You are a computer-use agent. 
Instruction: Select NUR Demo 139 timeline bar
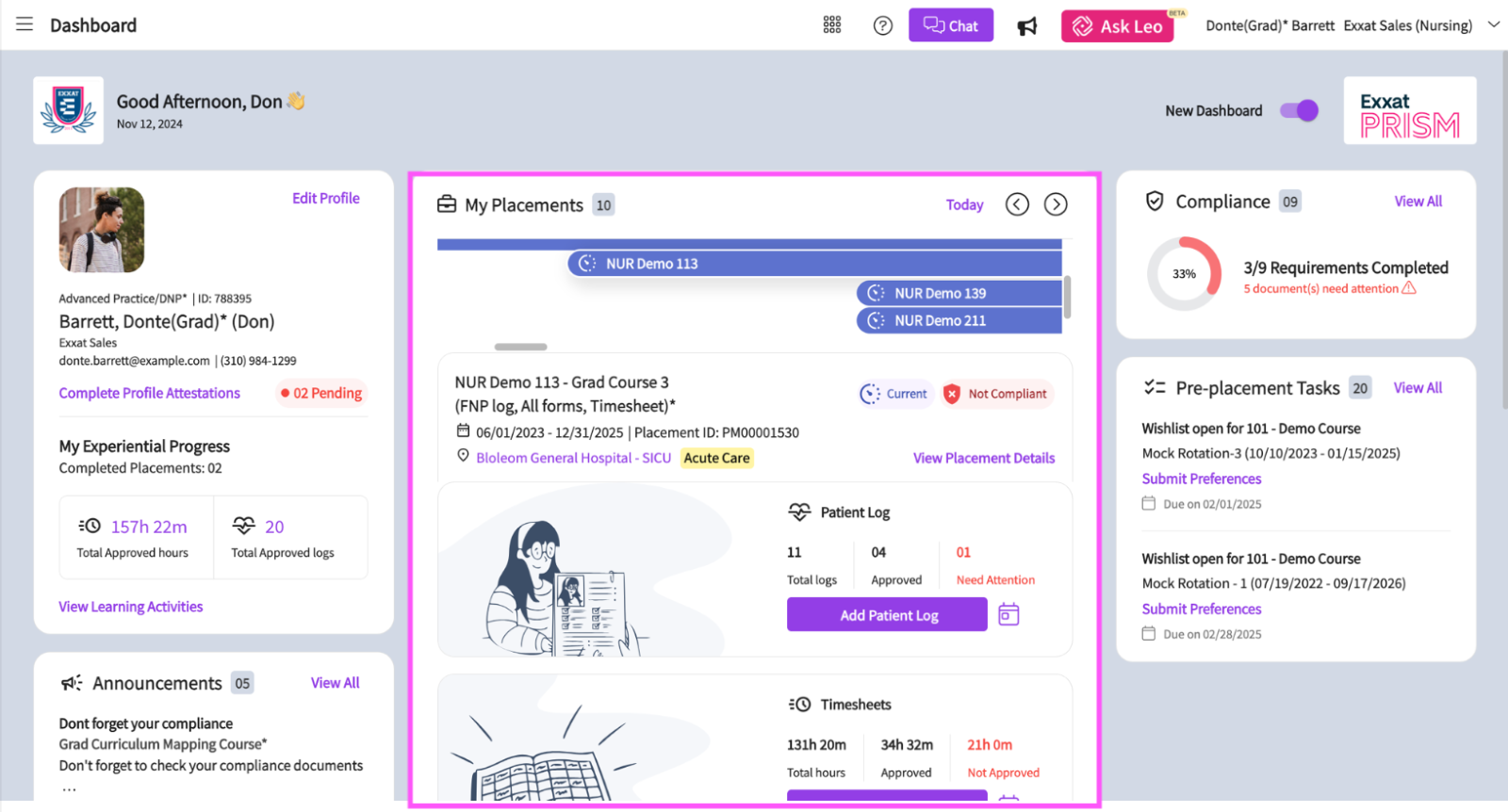[959, 293]
